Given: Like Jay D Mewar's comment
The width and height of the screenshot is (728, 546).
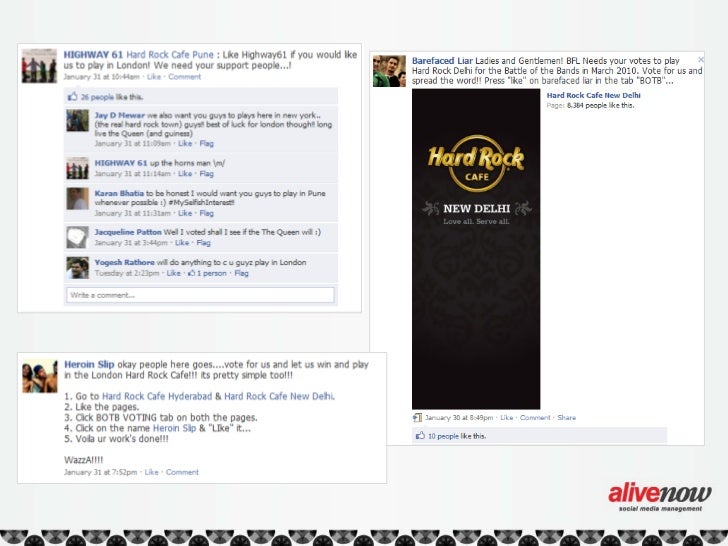Looking at the screenshot, I should point(185,143).
